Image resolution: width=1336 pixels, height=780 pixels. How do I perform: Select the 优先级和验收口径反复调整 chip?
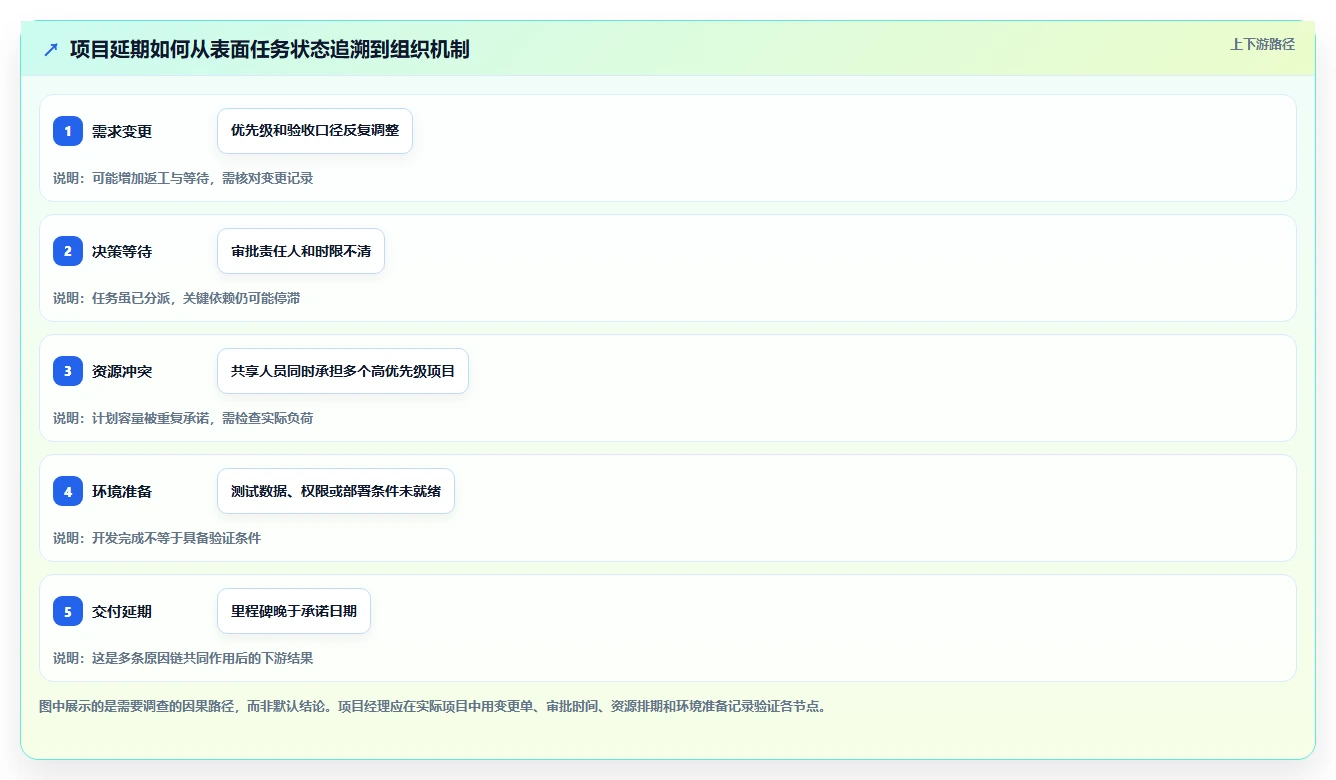coord(315,131)
